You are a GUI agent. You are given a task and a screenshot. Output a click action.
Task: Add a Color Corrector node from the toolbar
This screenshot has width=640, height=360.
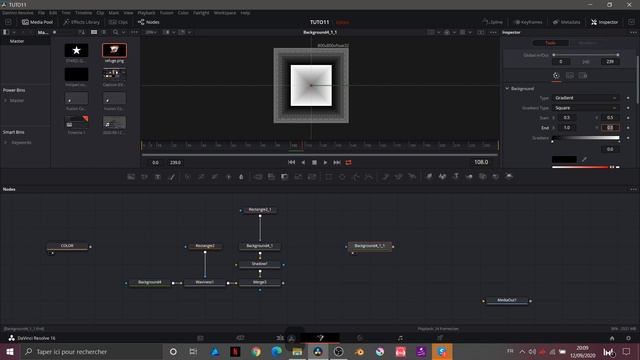pos(188,177)
